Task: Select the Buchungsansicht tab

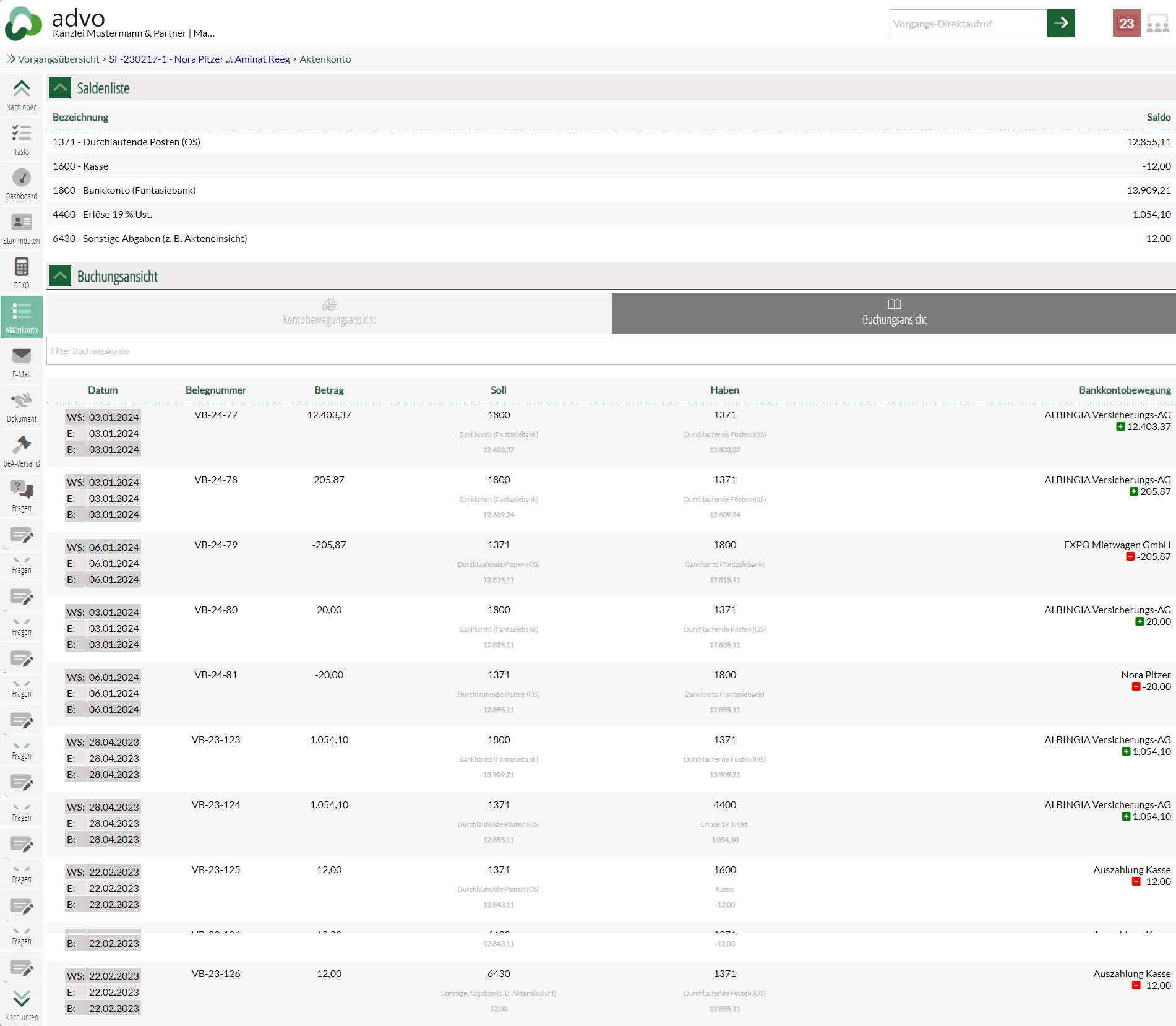Action: pyautogui.click(x=893, y=313)
